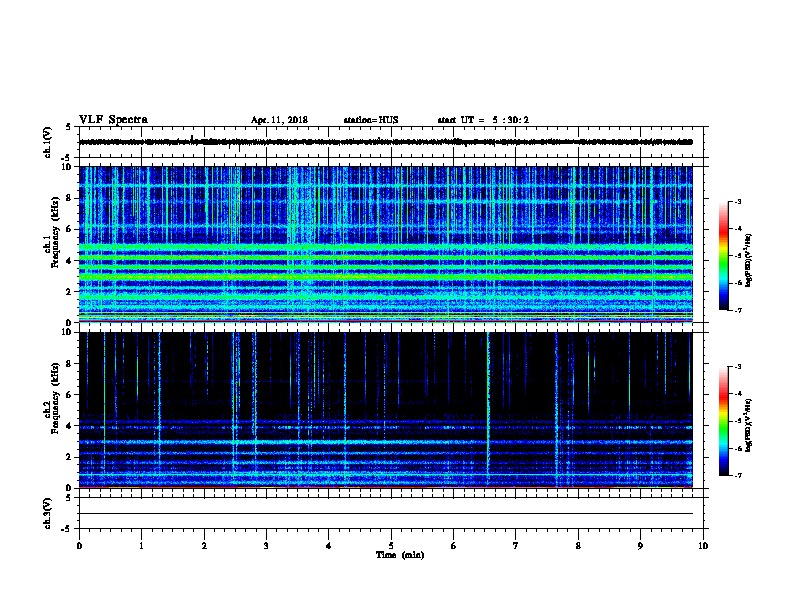Viewport: 792px width, 612px height.
Task: Click the "start UT = 5:30:2" header text
Action: pyautogui.click(x=483, y=120)
